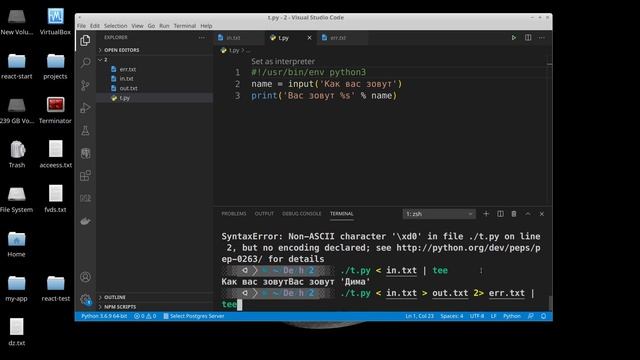The width and height of the screenshot is (640, 360).
Task: Split the terminal pane
Action: pyautogui.click(x=500, y=214)
